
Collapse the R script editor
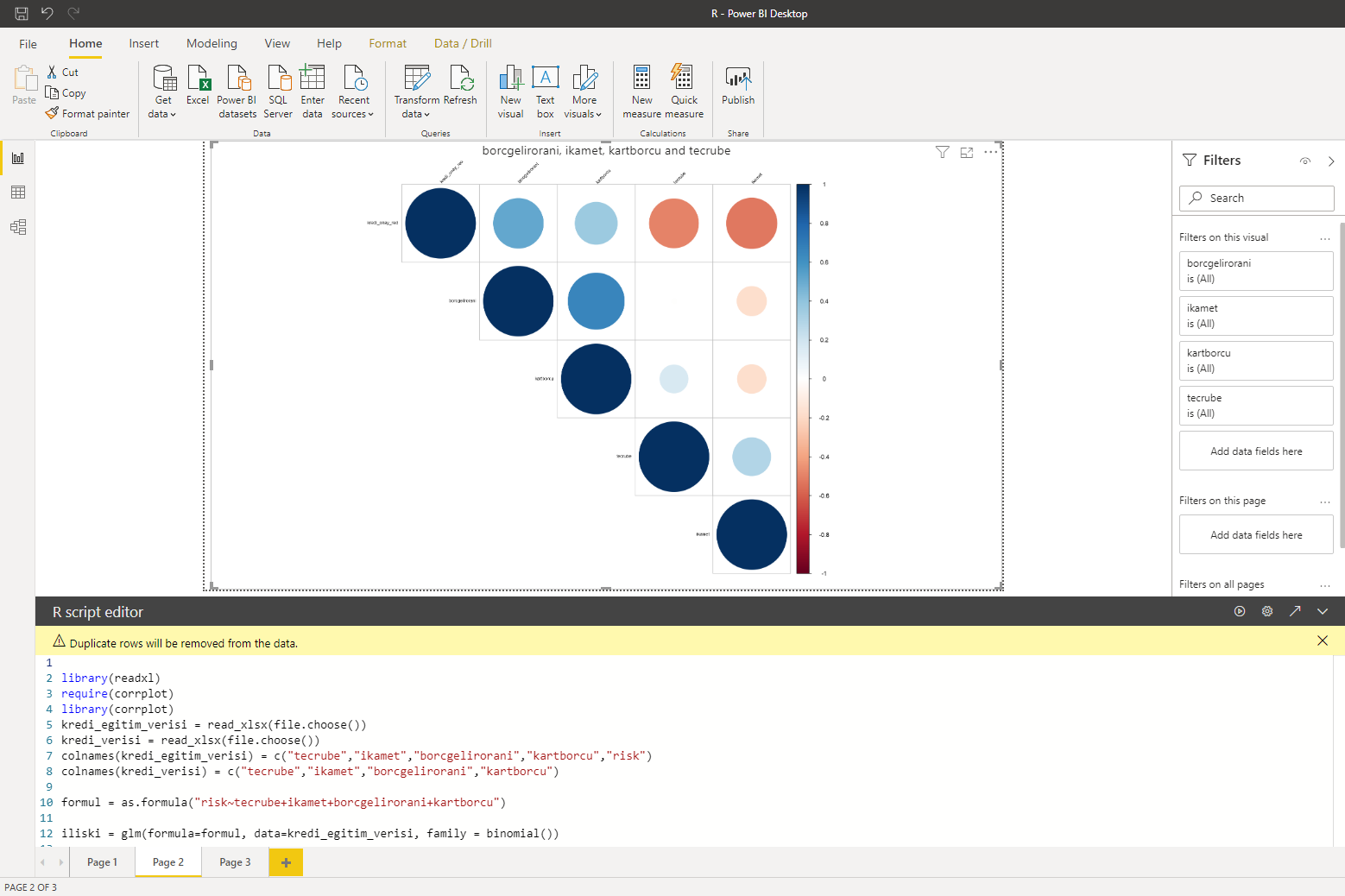point(1323,611)
